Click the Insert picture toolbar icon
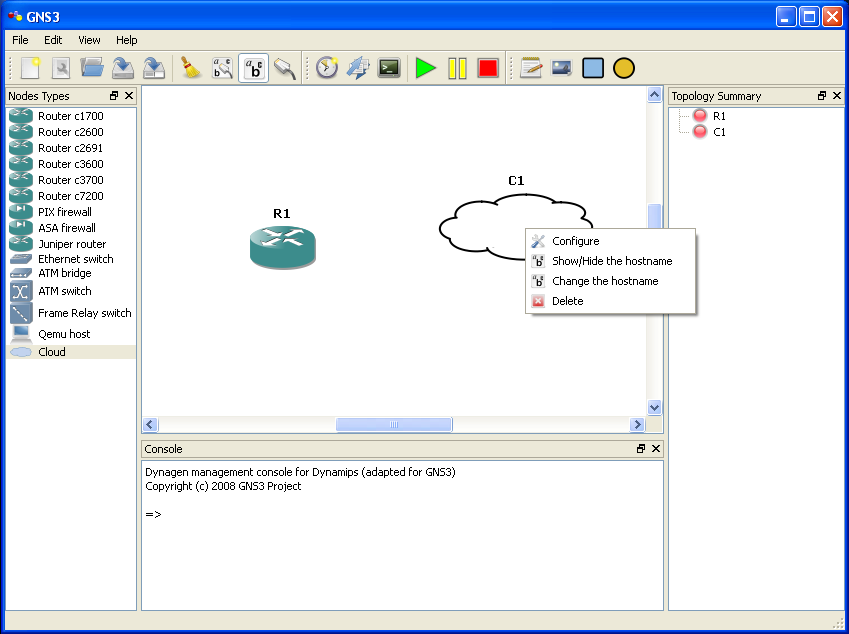The image size is (849, 634). click(561, 68)
